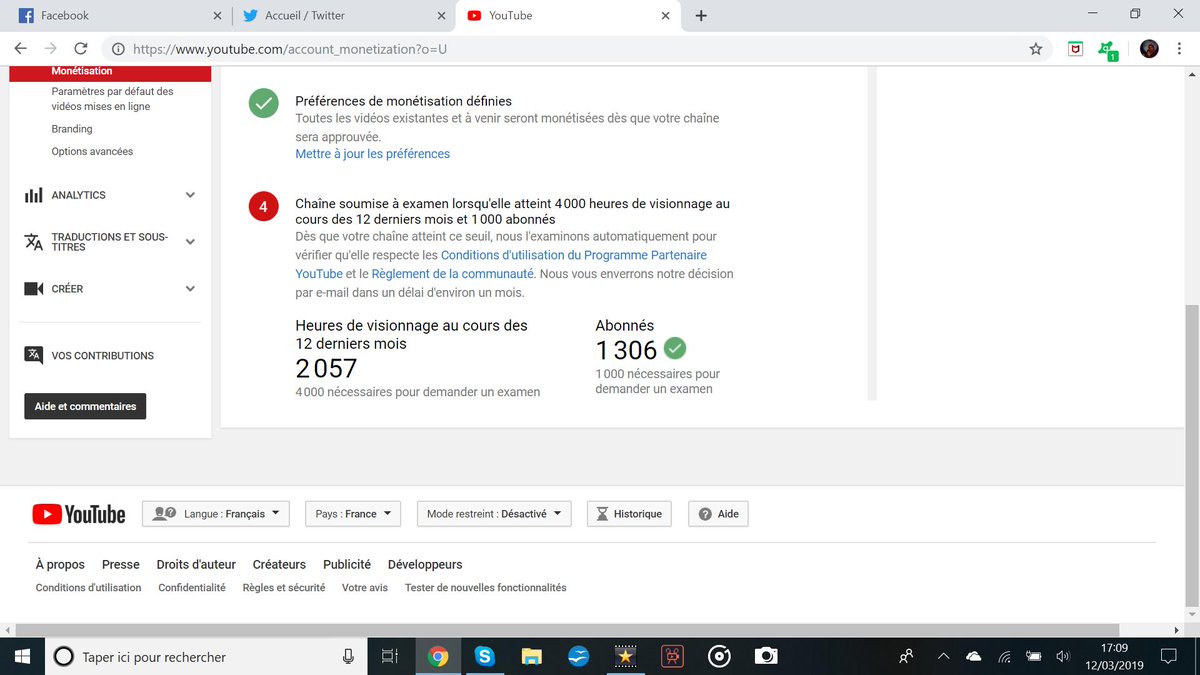Select the YouTube browser tab

(x=567, y=15)
